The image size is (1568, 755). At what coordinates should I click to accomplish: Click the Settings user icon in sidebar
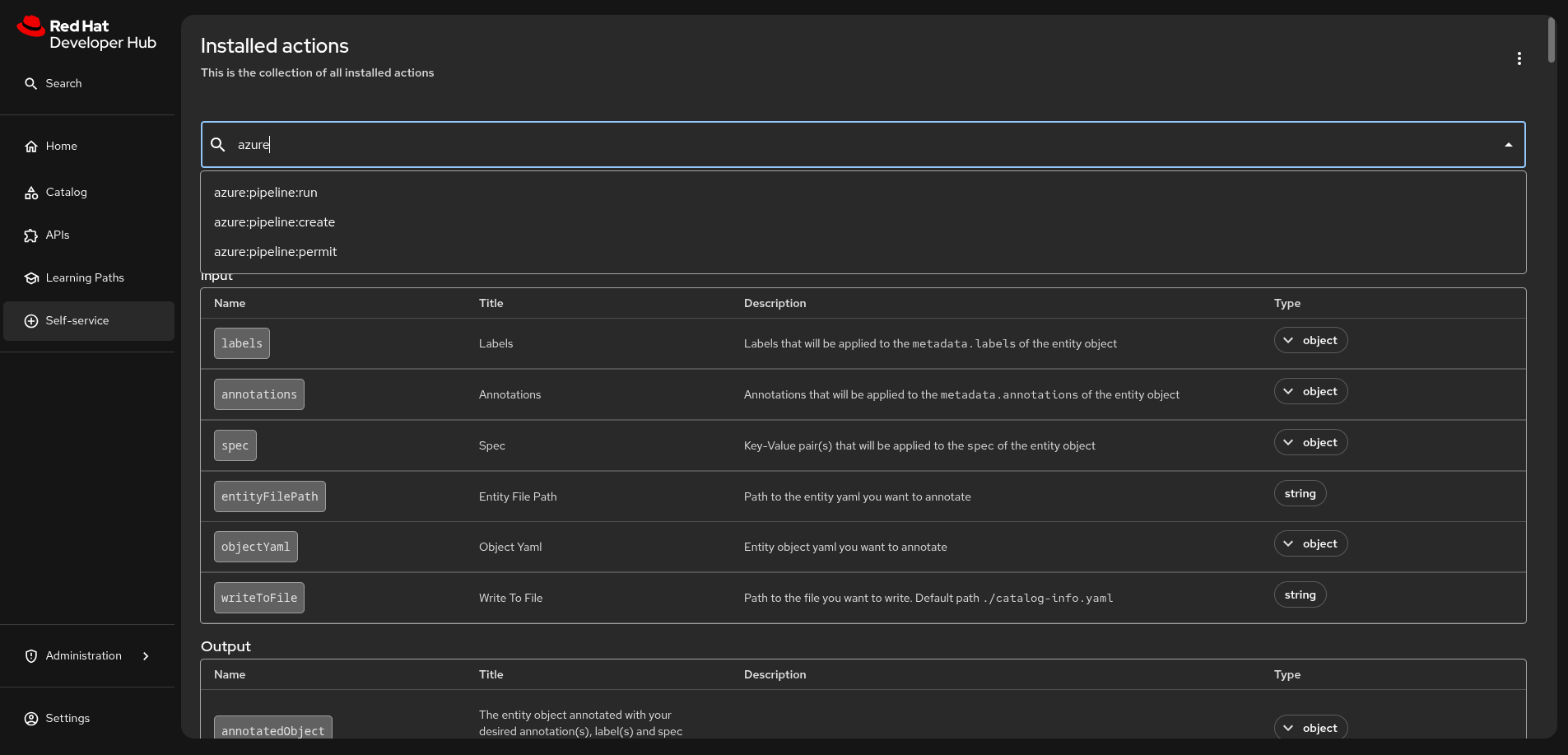click(31, 719)
